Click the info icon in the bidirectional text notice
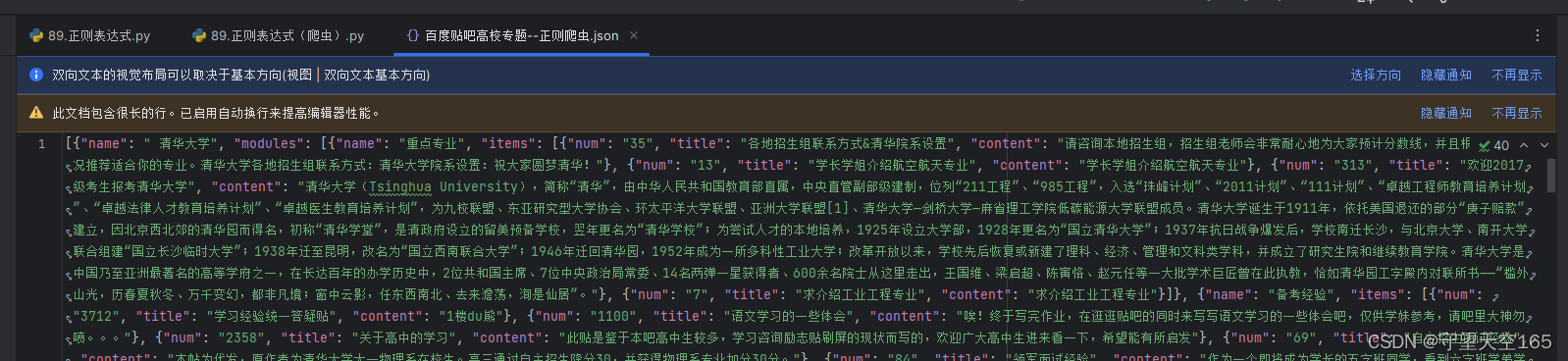 [36, 75]
